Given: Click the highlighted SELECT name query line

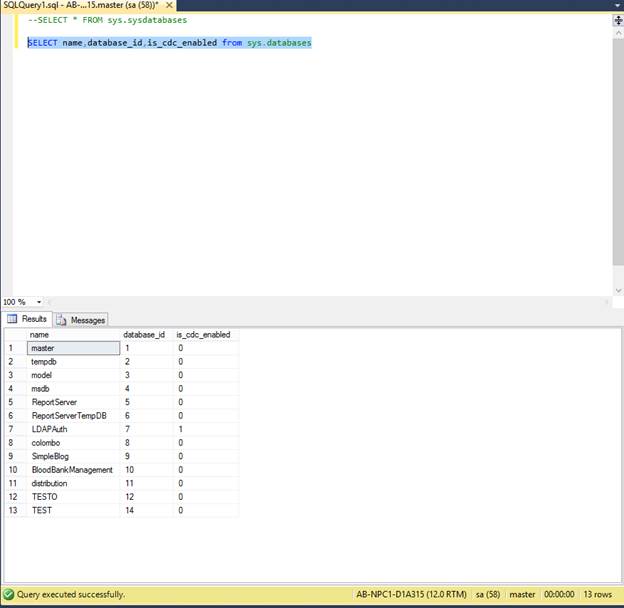Looking at the screenshot, I should coord(170,43).
